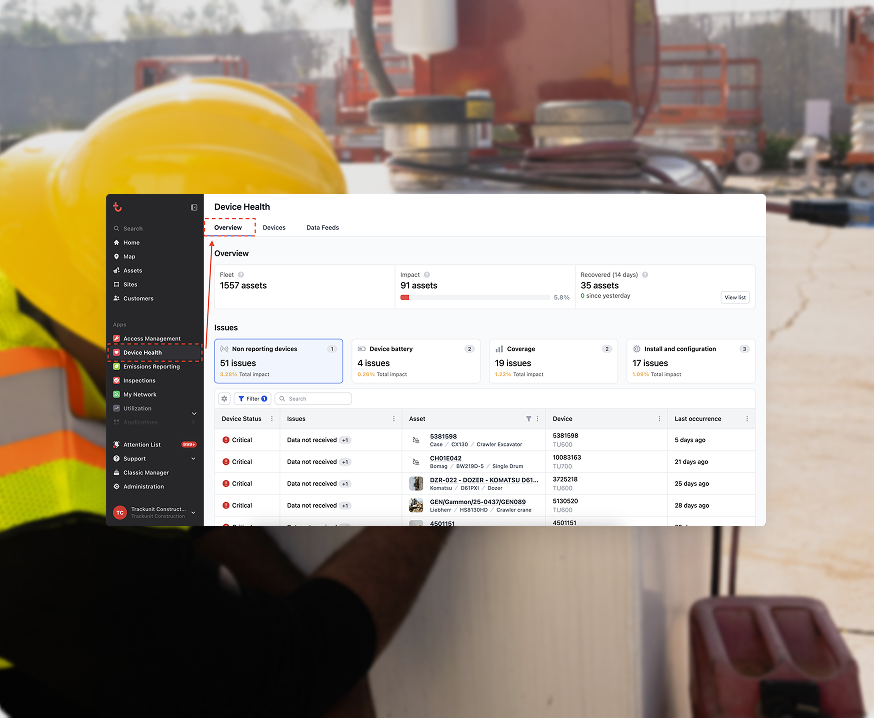The height and width of the screenshot is (718, 874).
Task: Click inside the table search field
Action: pyautogui.click(x=315, y=398)
